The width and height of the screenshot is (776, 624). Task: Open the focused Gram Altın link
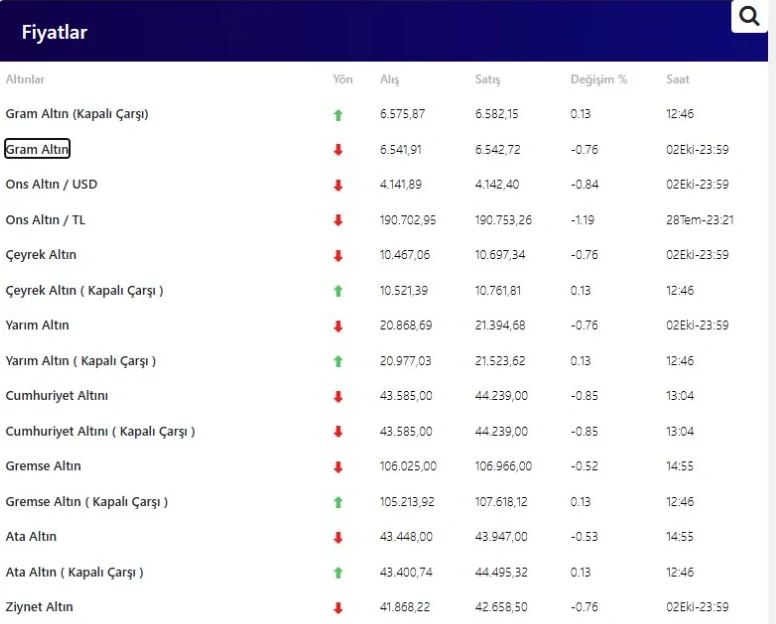pos(37,149)
